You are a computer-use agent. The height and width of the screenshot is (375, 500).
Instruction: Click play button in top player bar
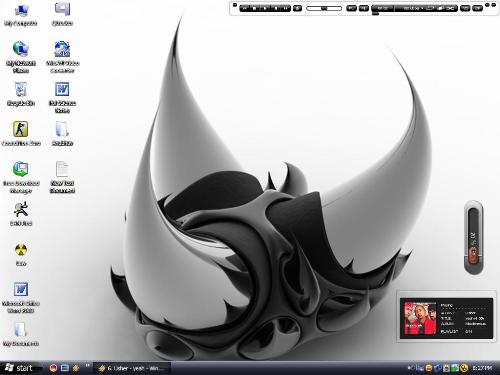(265, 8)
